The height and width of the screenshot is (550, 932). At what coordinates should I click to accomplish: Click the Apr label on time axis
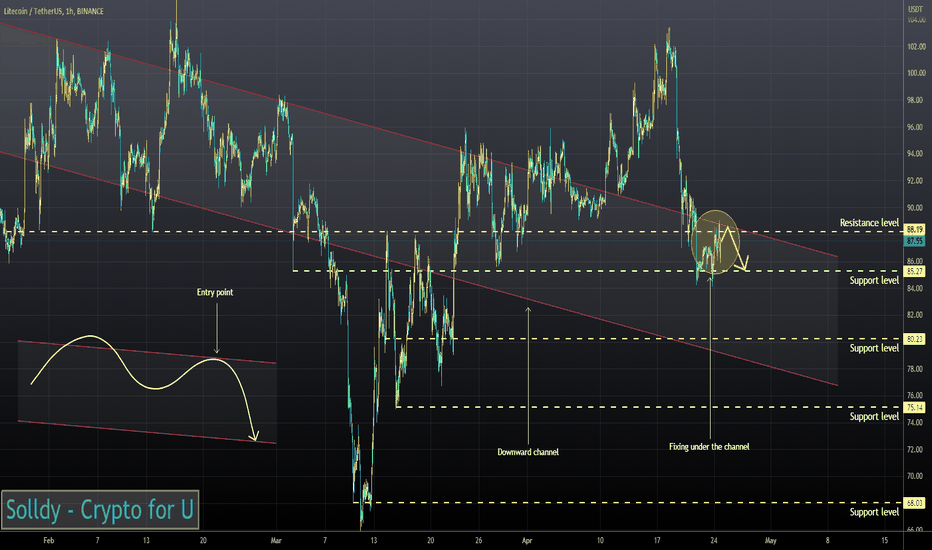coord(527,540)
